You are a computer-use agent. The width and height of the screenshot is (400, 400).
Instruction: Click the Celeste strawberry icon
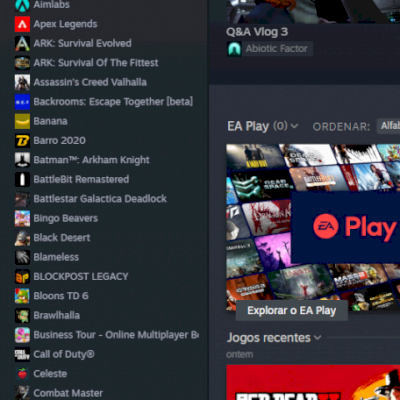click(22, 374)
